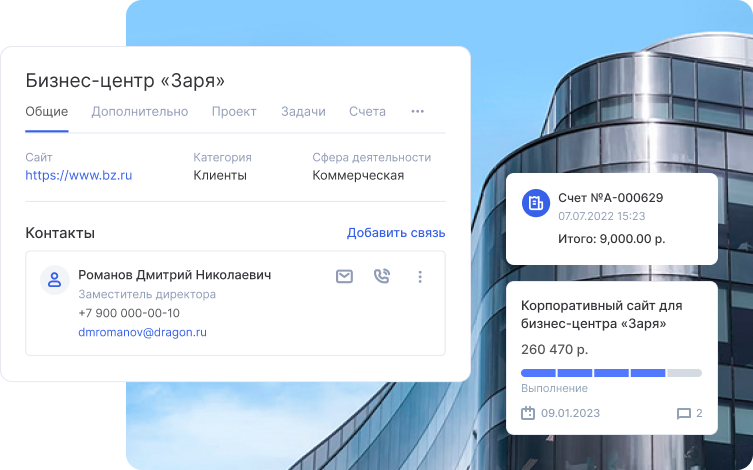
Task: Open the Счет №A-000629 card
Action: pyautogui.click(x=612, y=219)
